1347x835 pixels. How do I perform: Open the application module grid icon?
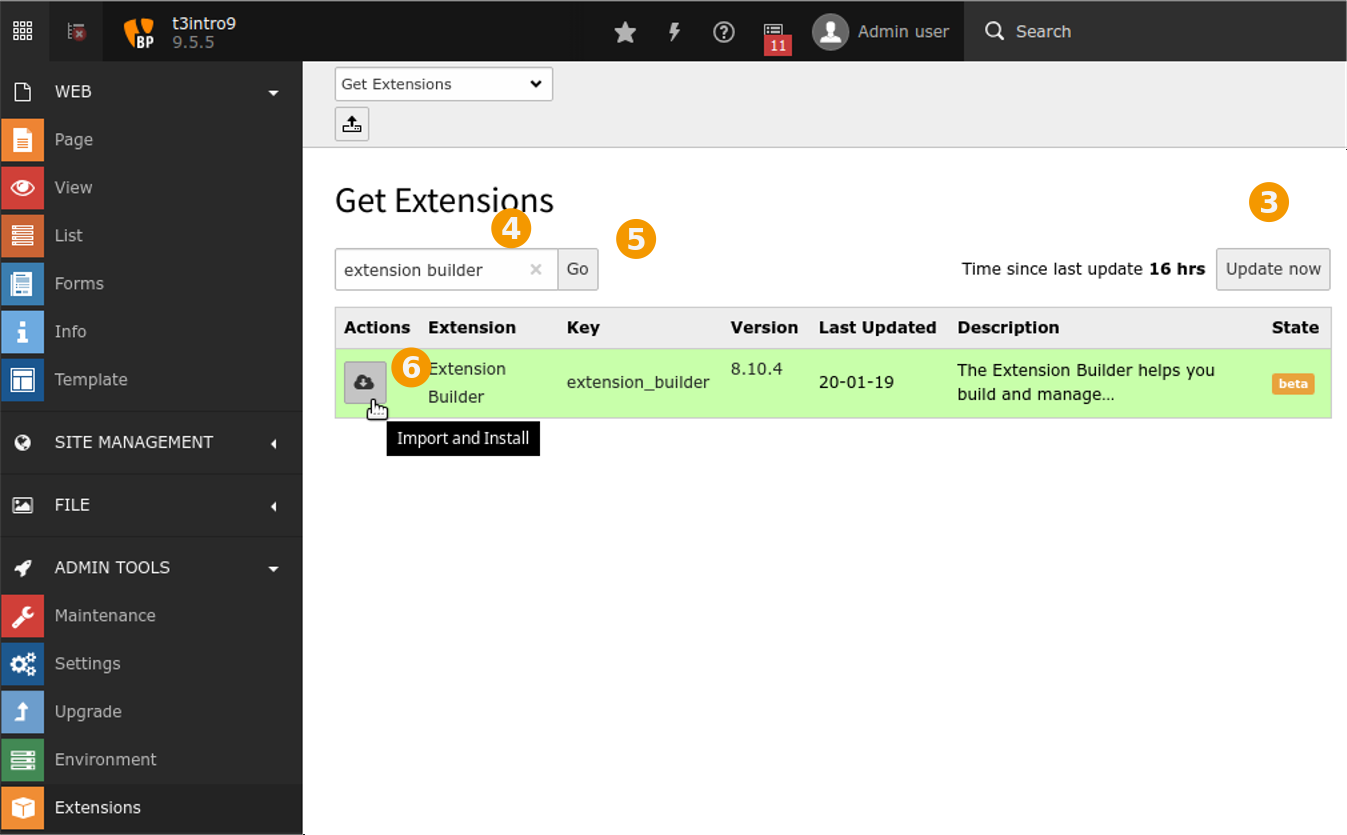click(22, 31)
